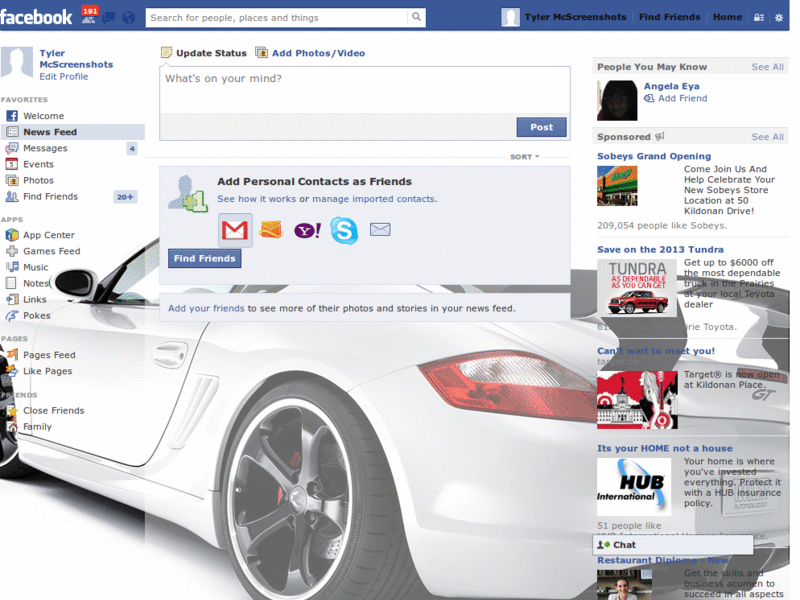Open account settings gear icon
This screenshot has width=800, height=600.
[779, 17]
